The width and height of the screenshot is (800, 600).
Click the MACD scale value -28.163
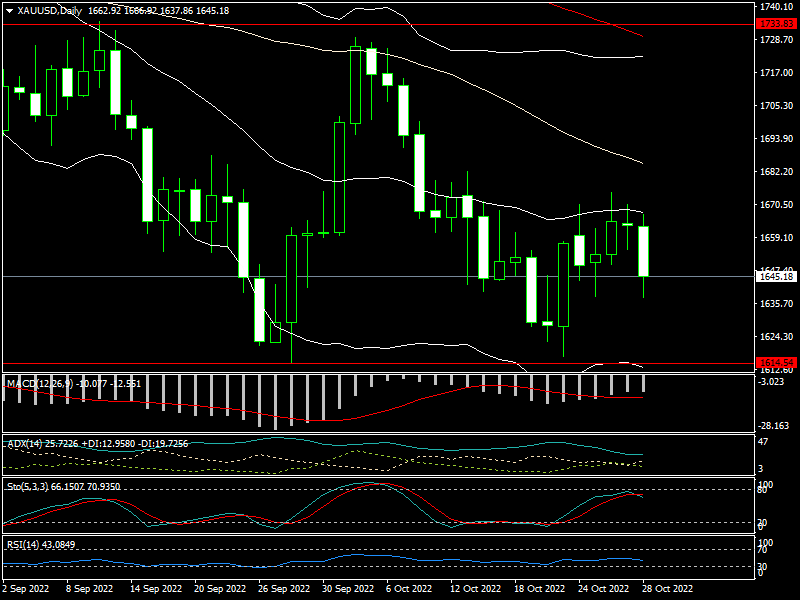(775, 426)
